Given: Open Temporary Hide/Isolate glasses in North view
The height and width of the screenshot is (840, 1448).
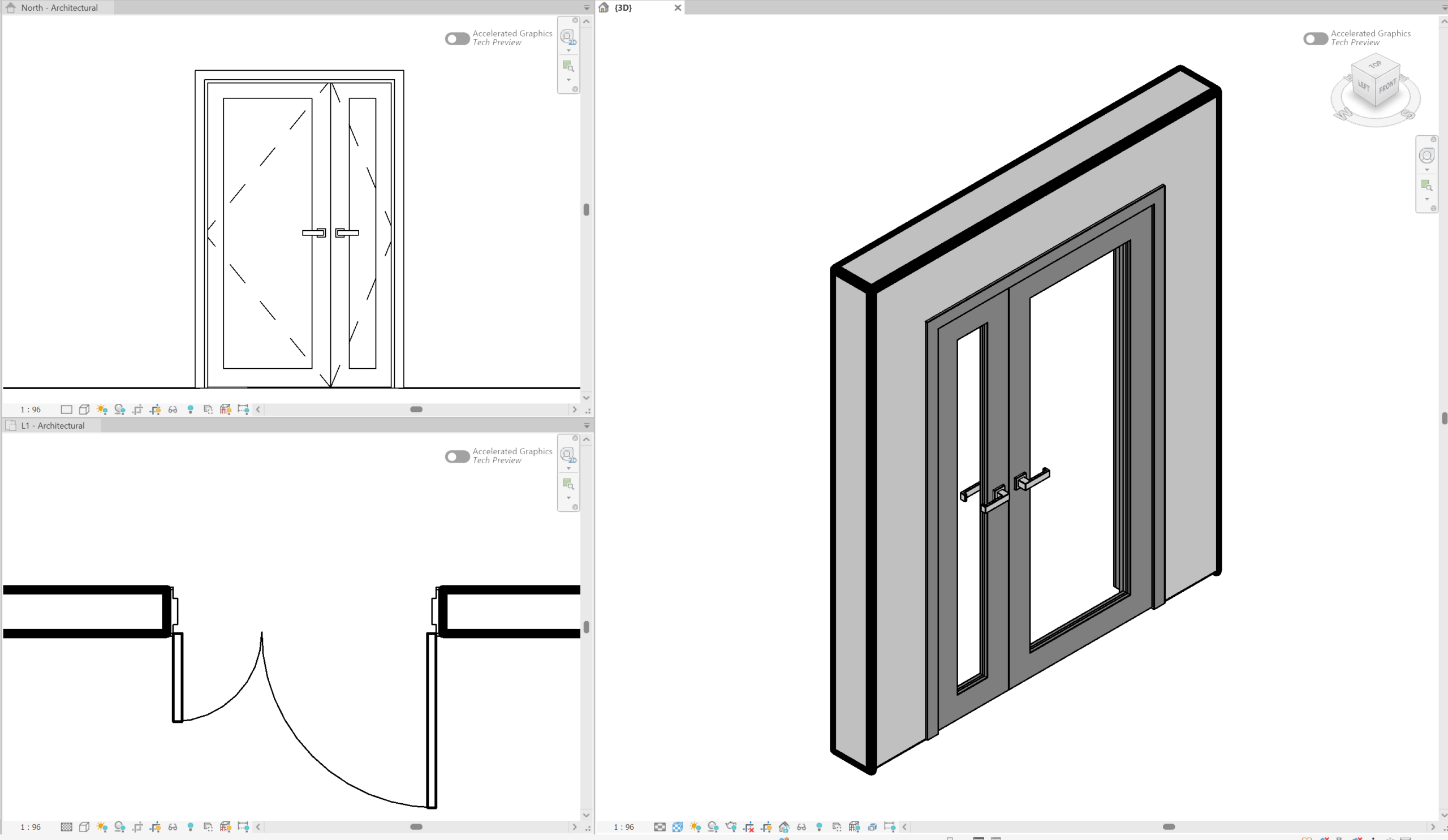Looking at the screenshot, I should pyautogui.click(x=173, y=410).
